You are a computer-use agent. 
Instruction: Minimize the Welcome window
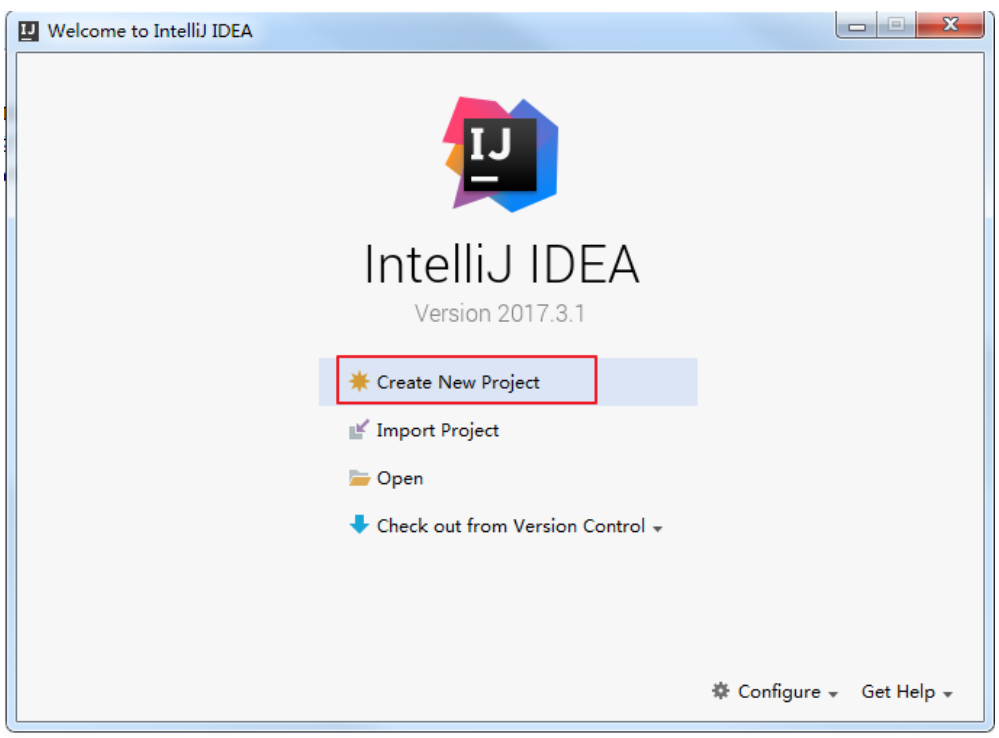tap(857, 25)
